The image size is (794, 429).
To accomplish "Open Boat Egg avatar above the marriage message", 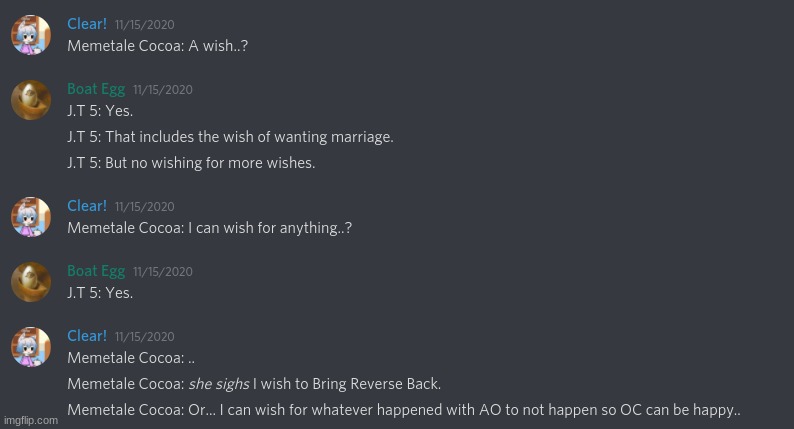I will click(31, 100).
